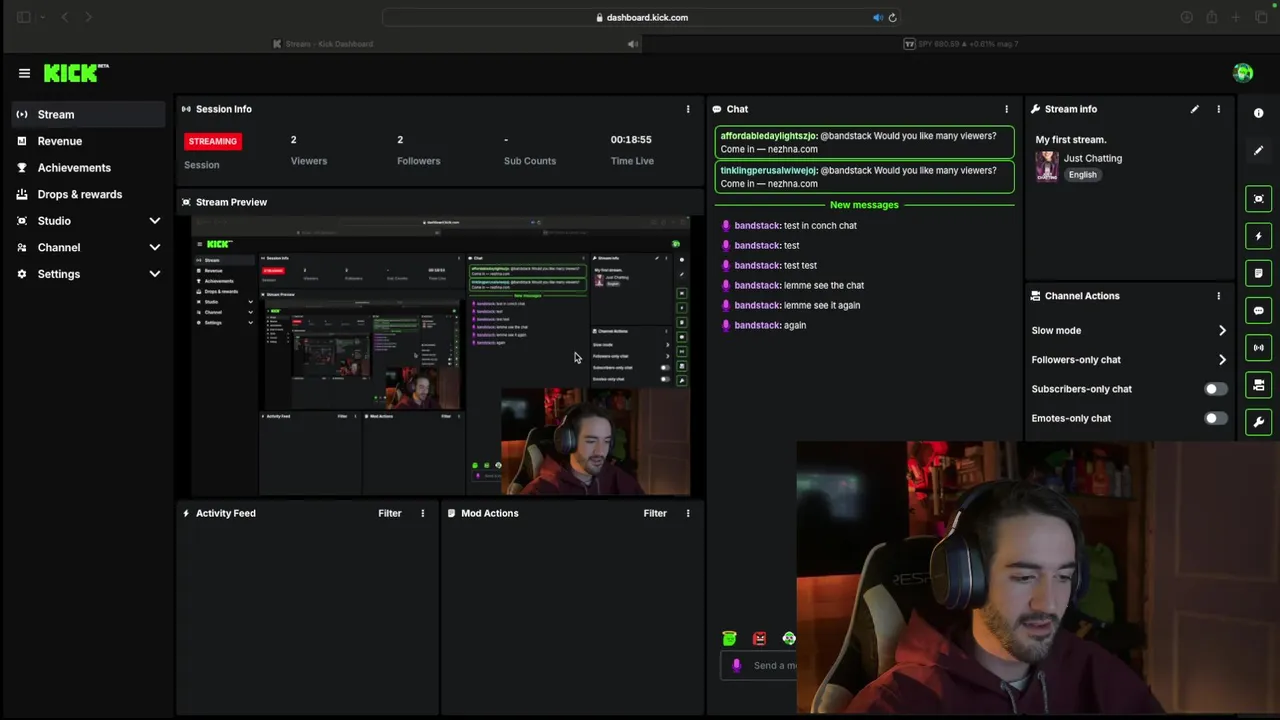Toggle Chat panel icon in right sidebar
1280x720 pixels.
1259,310
